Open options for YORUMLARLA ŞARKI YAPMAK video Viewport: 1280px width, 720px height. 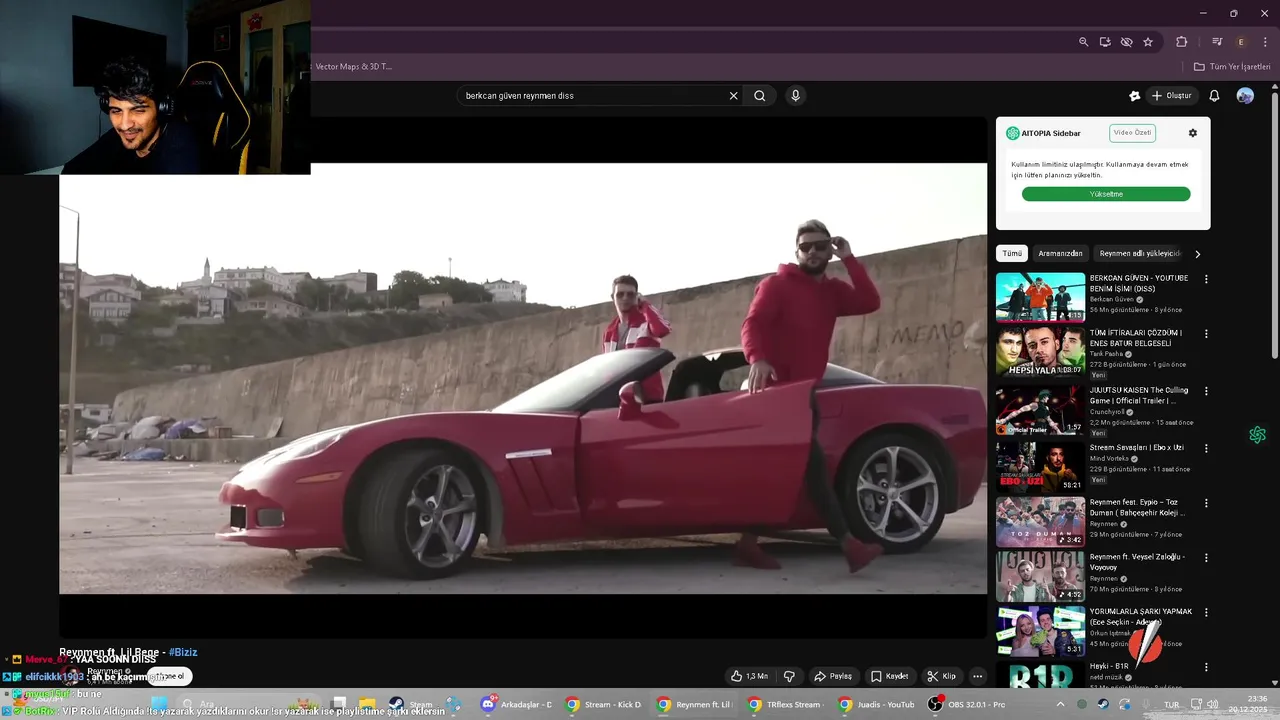(1206, 612)
